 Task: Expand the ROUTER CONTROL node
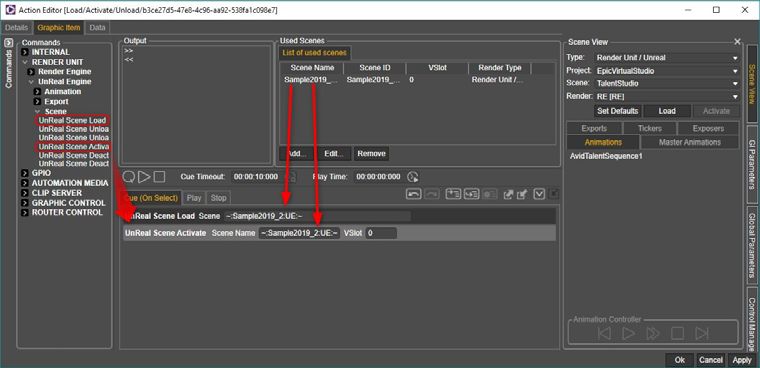pos(25,213)
